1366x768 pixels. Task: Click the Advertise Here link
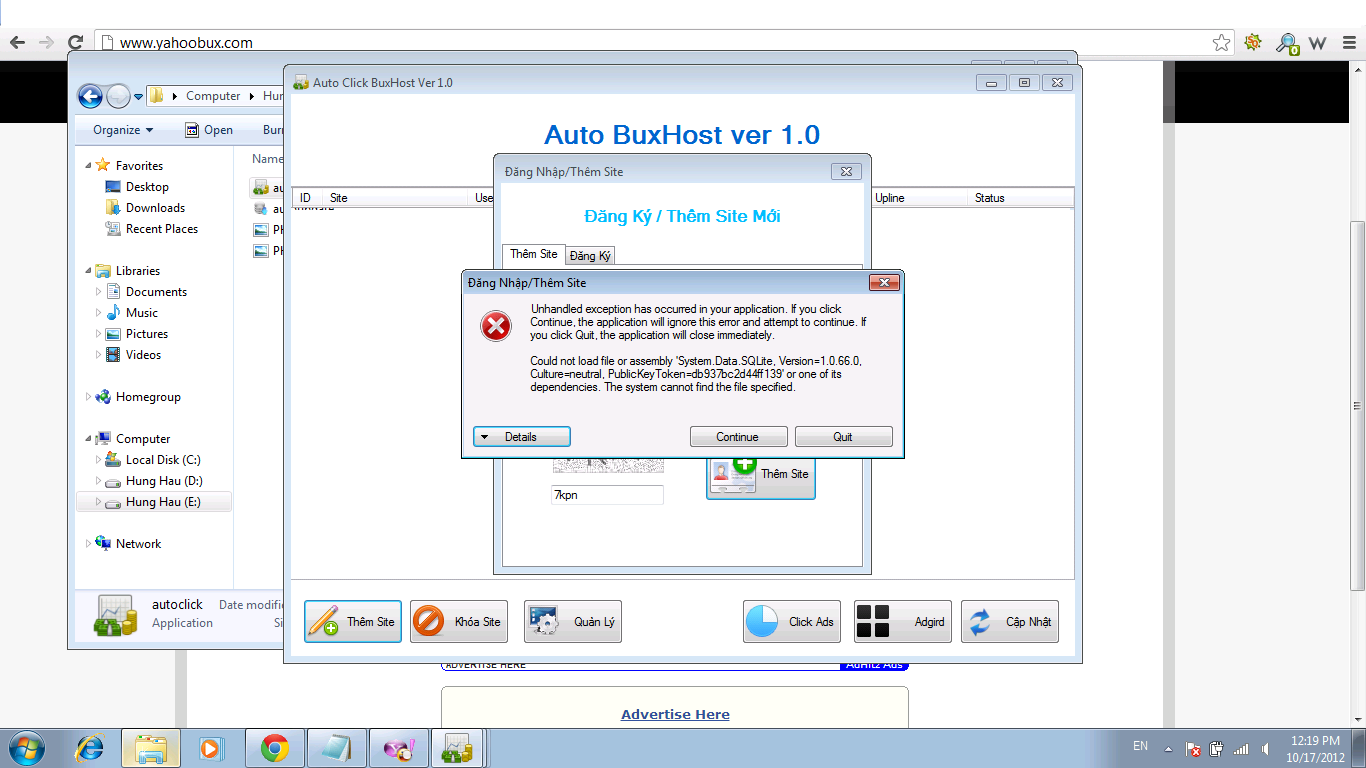point(675,714)
